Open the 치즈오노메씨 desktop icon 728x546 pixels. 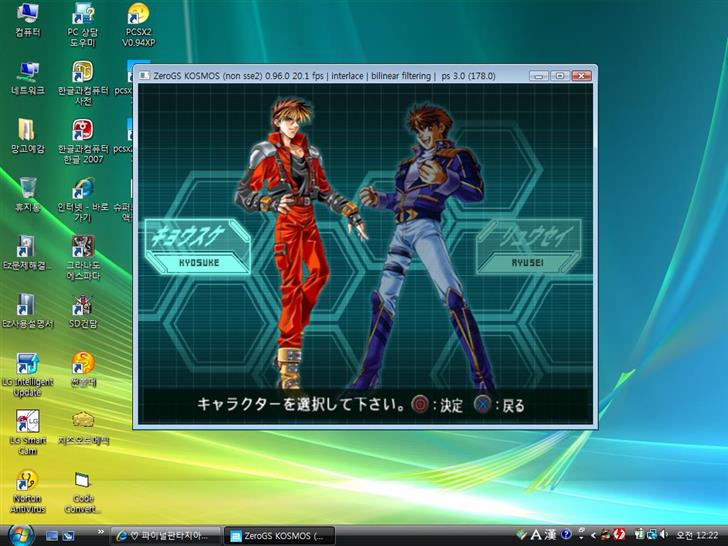click(x=83, y=428)
